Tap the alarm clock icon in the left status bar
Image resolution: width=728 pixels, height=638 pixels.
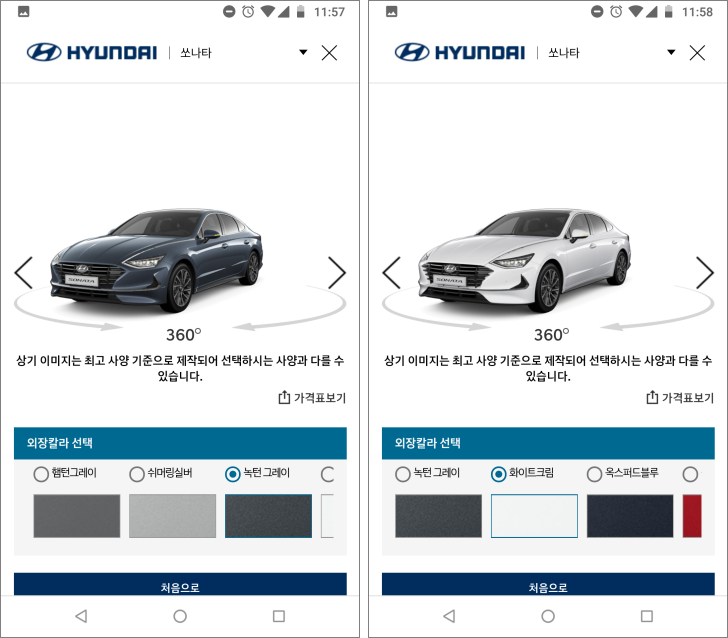[x=248, y=12]
